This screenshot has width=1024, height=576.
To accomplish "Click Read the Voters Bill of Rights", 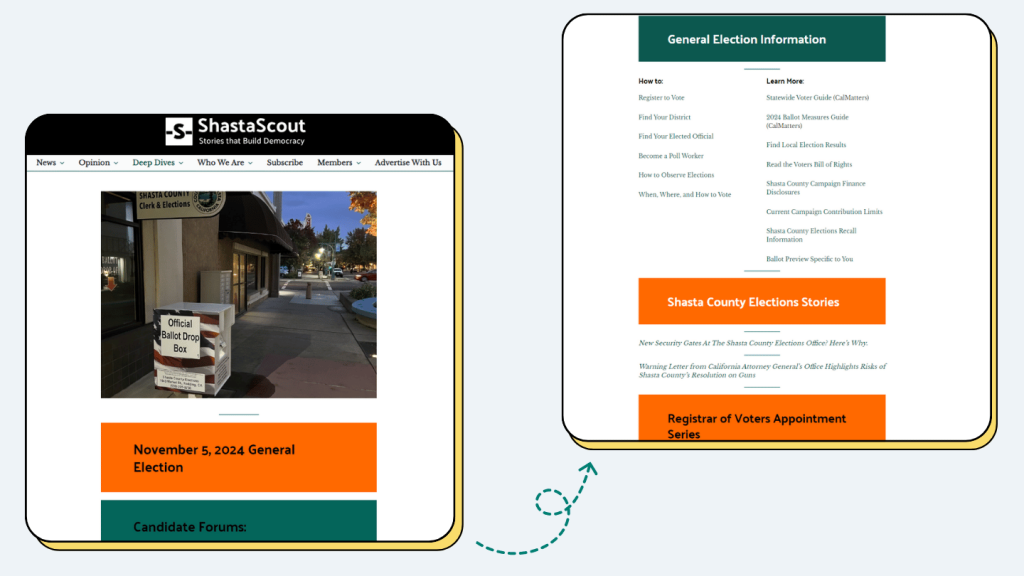I will 808,164.
